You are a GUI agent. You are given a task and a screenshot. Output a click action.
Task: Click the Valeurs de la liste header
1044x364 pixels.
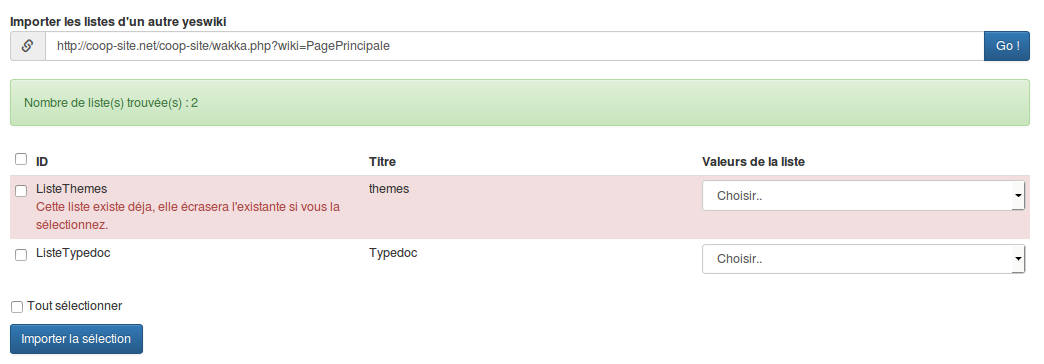[x=753, y=162]
